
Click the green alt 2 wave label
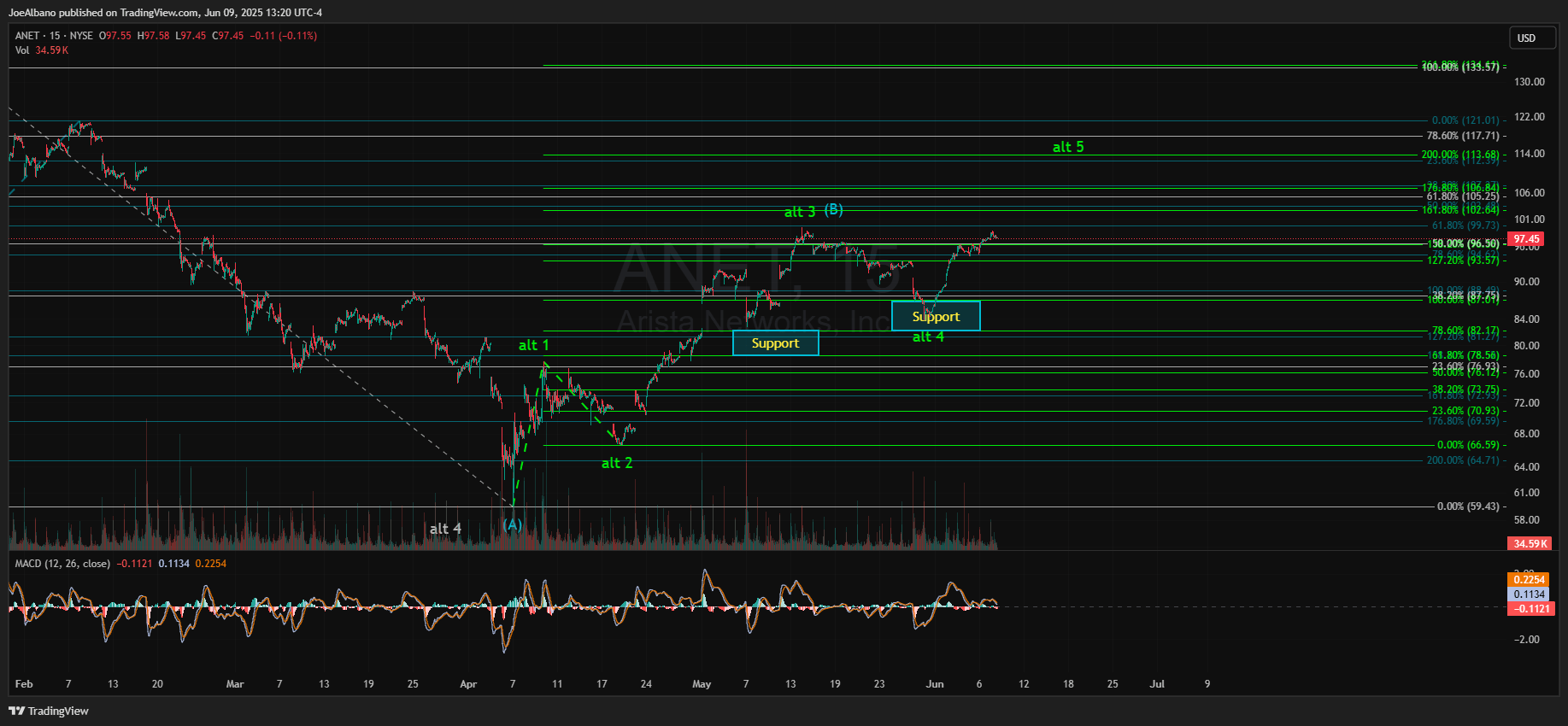617,463
